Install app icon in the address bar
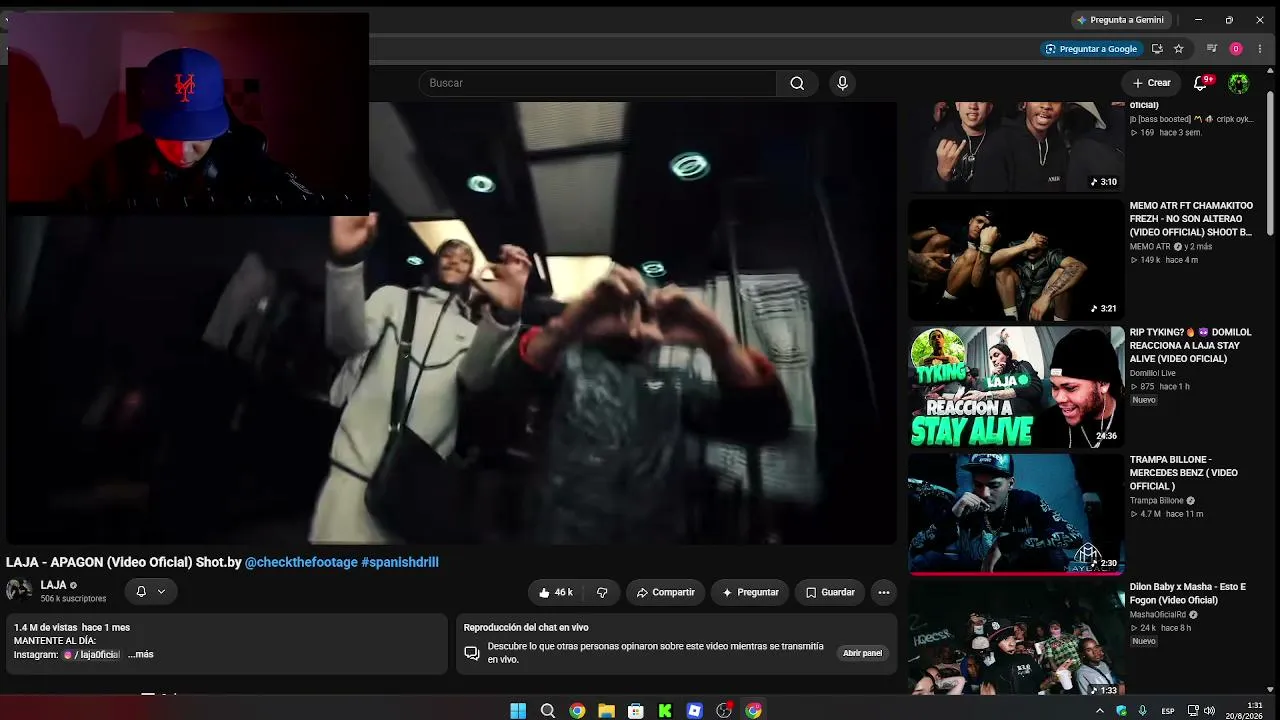 (x=1157, y=48)
